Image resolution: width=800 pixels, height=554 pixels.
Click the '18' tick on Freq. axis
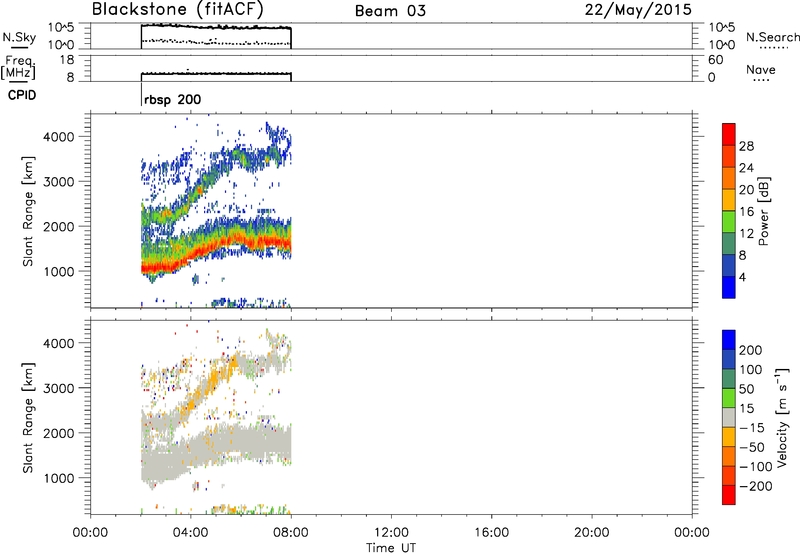pos(67,60)
